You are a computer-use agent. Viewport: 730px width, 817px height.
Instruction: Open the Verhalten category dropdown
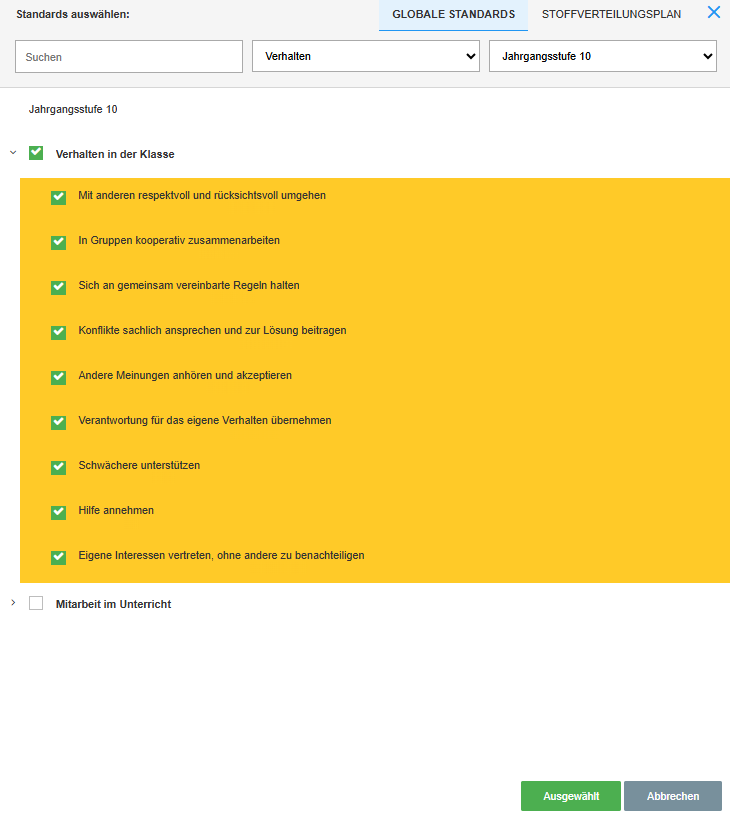(x=366, y=56)
